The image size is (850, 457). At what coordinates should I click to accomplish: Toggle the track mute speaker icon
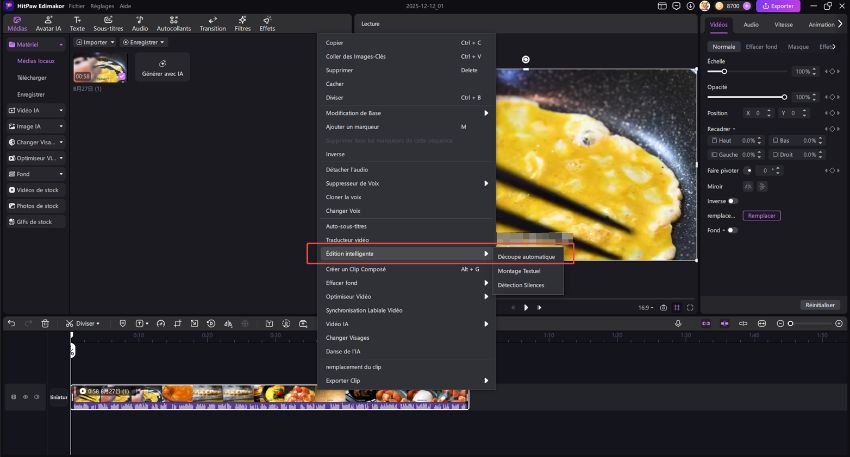tap(37, 397)
